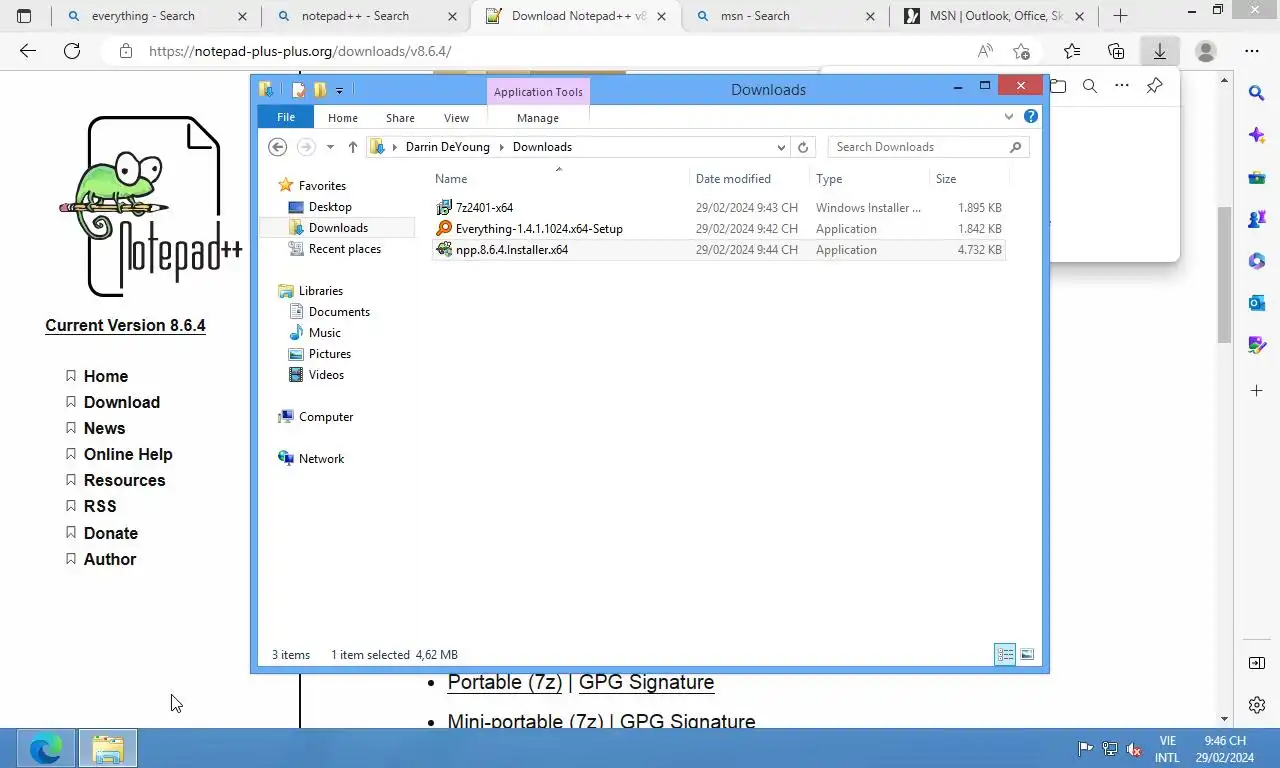Viewport: 1280px width, 768px height.
Task: Open the File tab in Explorer
Action: [x=286, y=117]
